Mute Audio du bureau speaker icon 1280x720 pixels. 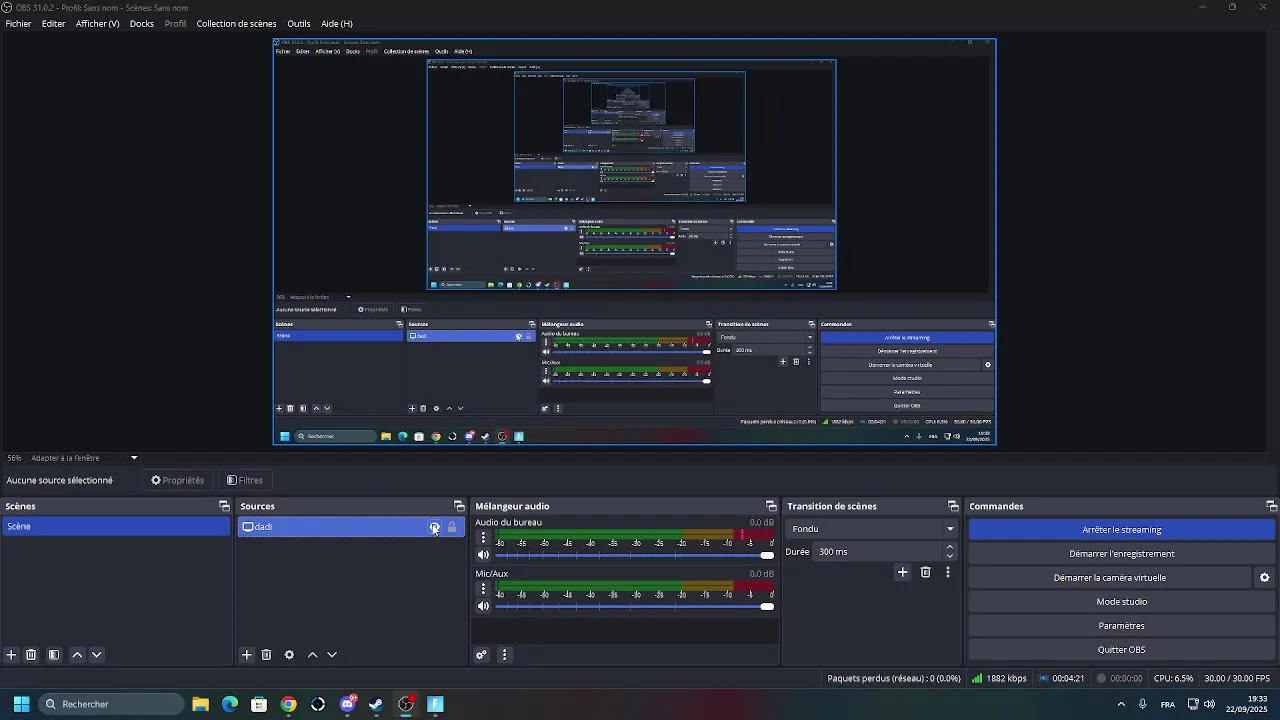pyautogui.click(x=484, y=555)
